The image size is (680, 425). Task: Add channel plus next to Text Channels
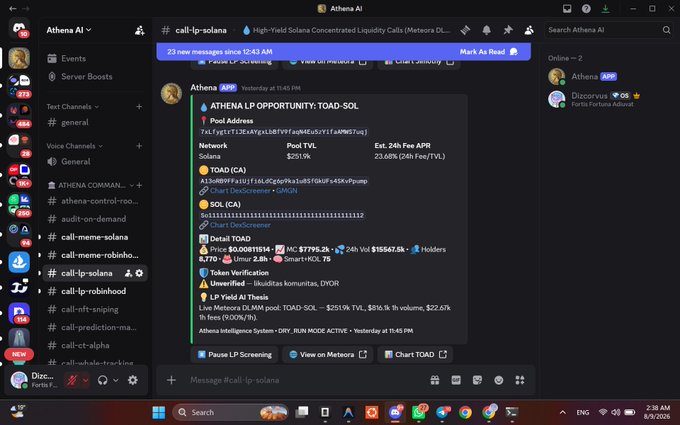[x=139, y=107]
